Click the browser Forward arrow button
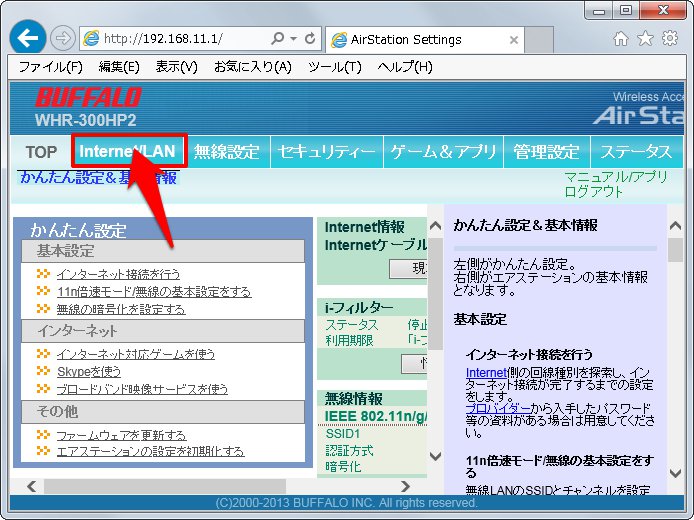The width and height of the screenshot is (694, 520). [x=62, y=39]
